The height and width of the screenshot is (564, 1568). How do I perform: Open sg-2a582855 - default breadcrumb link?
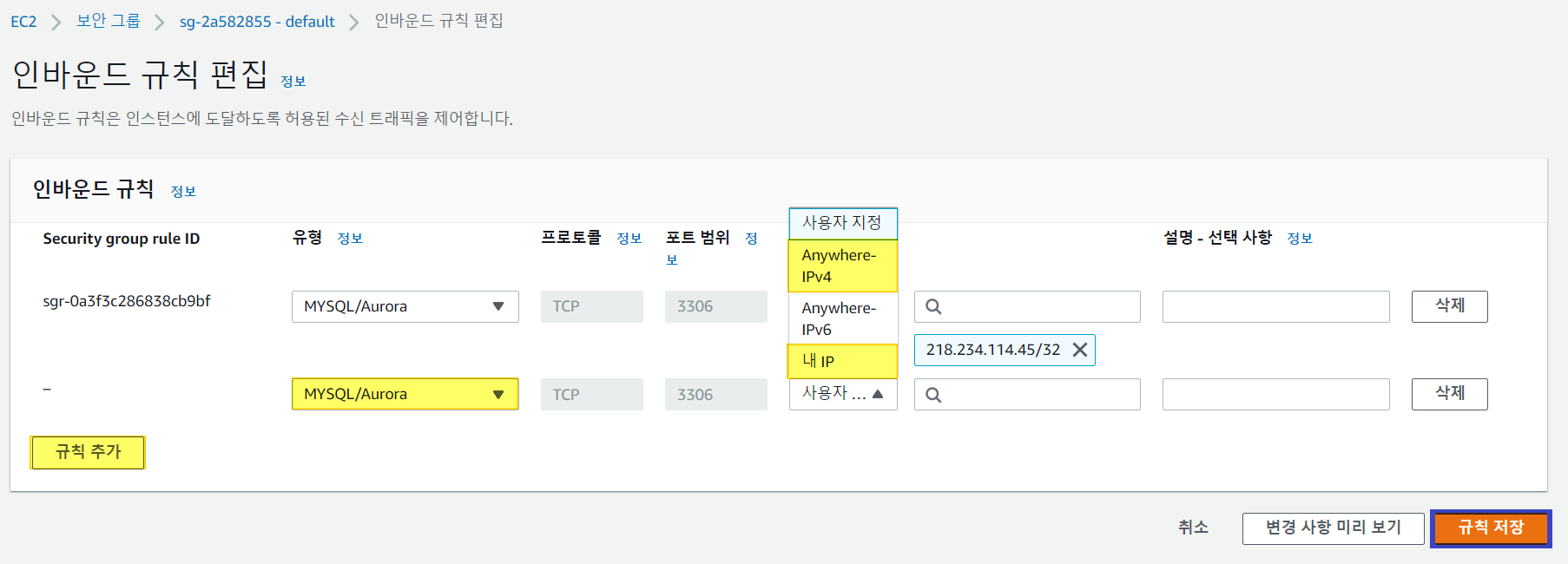[x=257, y=22]
